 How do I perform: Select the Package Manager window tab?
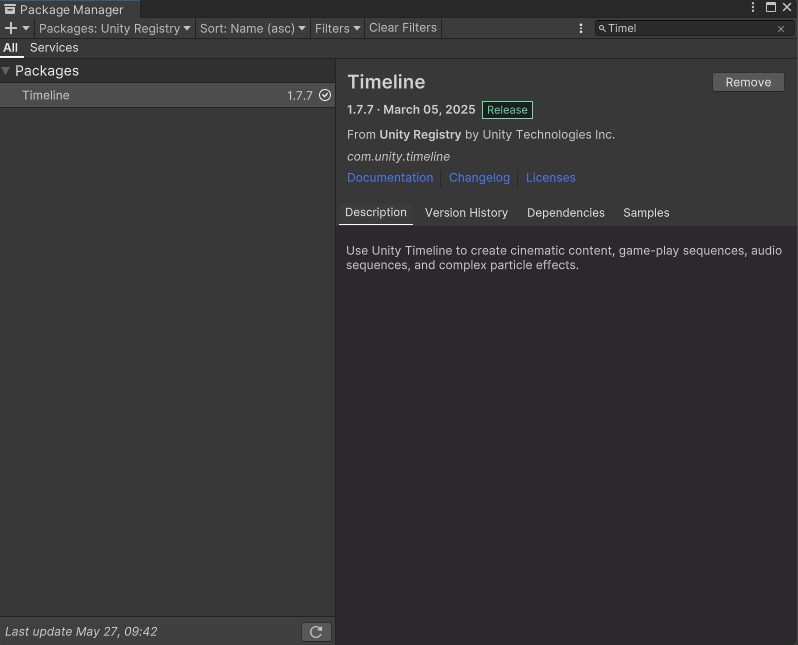tap(70, 9)
